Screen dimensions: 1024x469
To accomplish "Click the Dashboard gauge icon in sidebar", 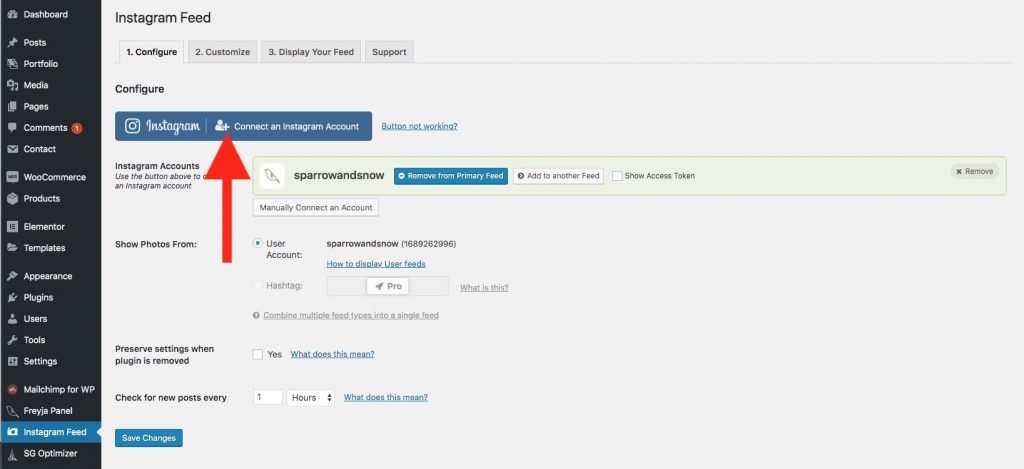I will pyautogui.click(x=12, y=14).
